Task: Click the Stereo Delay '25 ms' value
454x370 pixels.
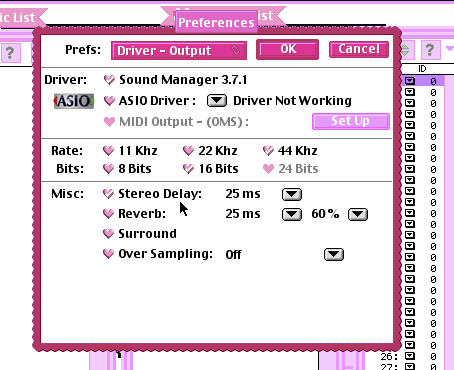Action: pos(243,194)
